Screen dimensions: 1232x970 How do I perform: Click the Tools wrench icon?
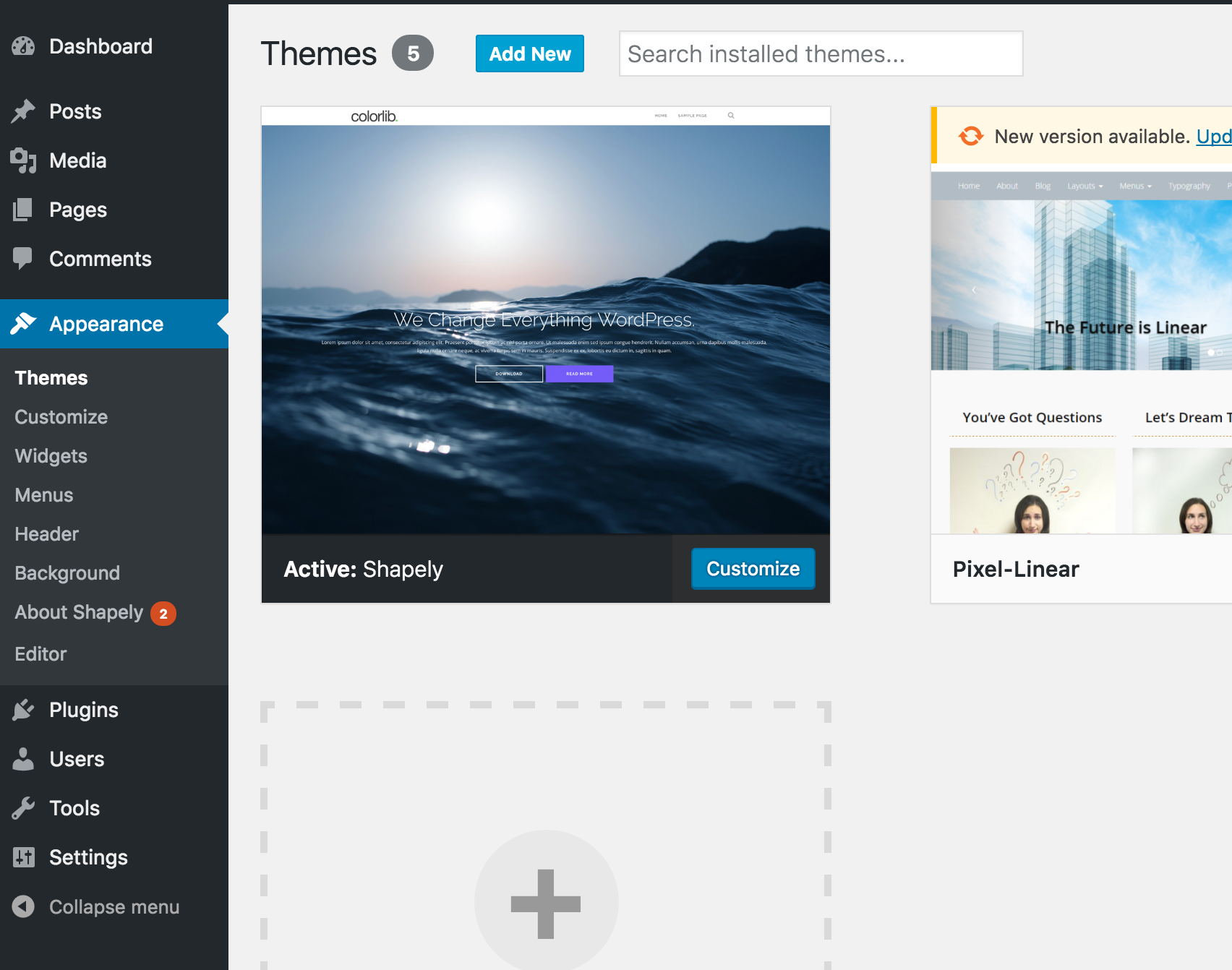[x=23, y=808]
